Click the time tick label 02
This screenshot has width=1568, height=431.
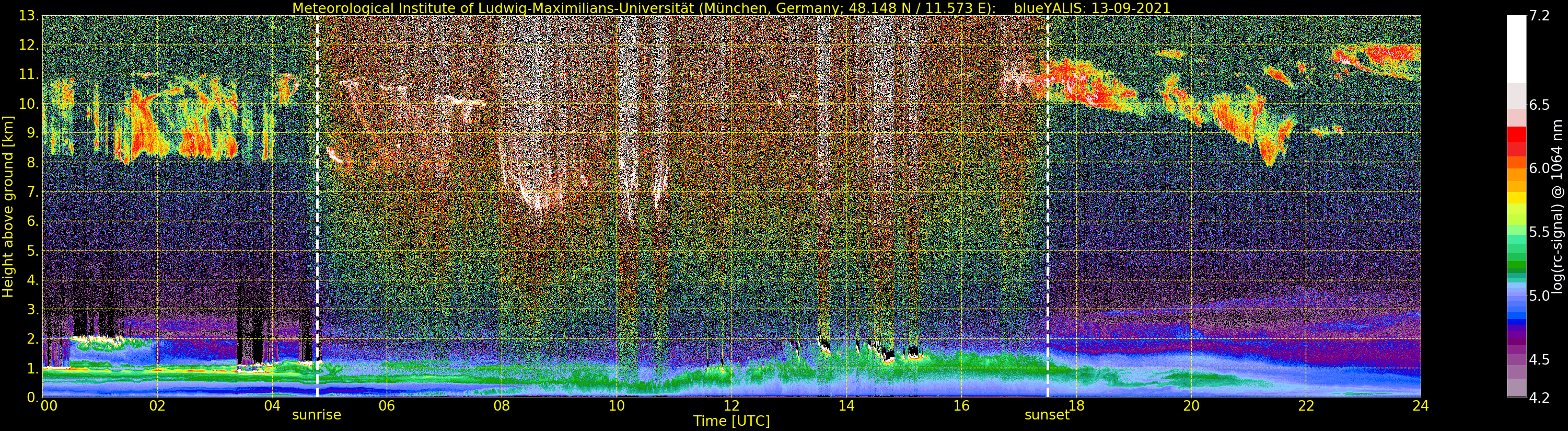(157, 406)
